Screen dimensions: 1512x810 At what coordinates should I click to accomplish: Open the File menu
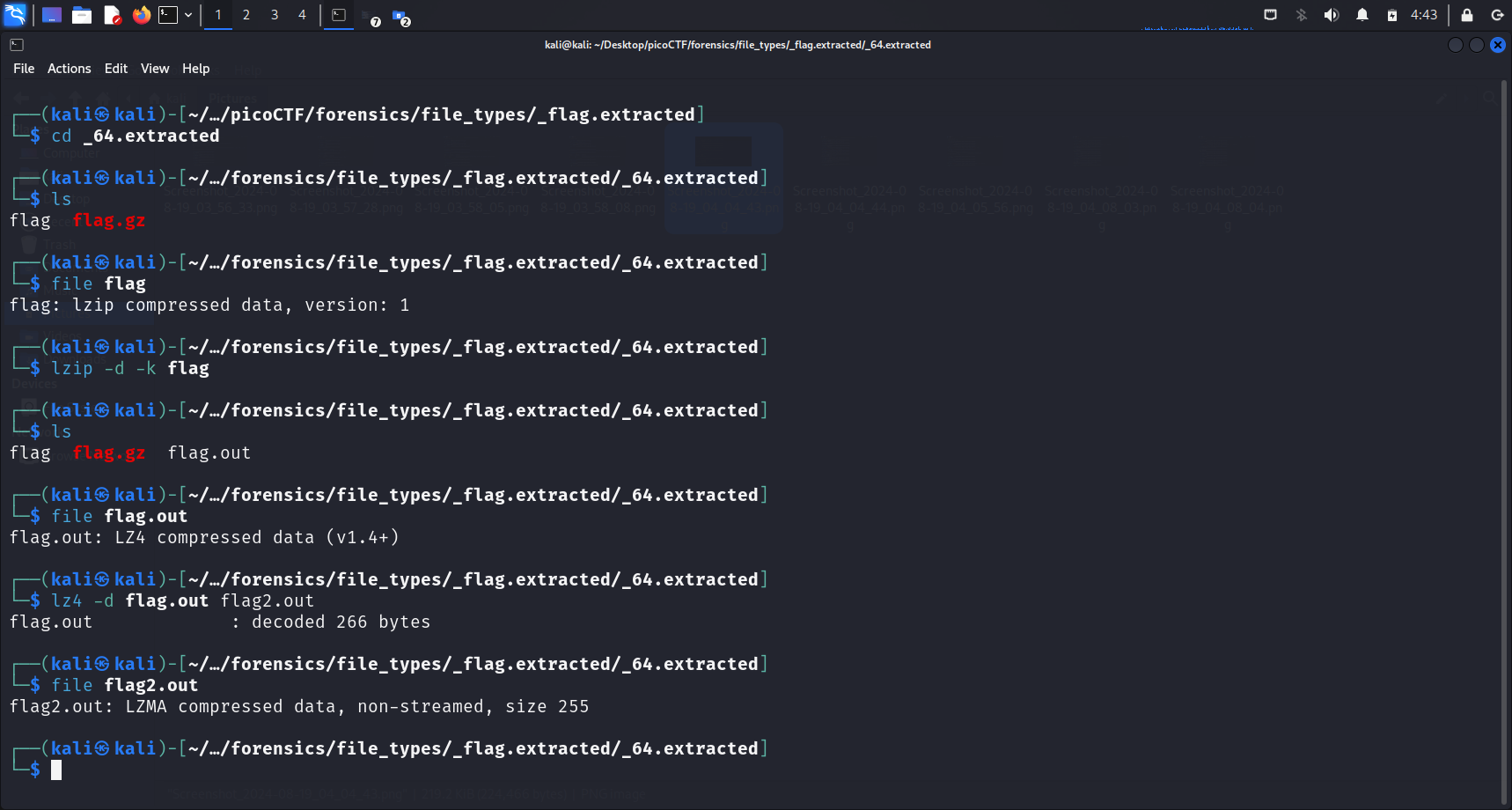click(24, 69)
